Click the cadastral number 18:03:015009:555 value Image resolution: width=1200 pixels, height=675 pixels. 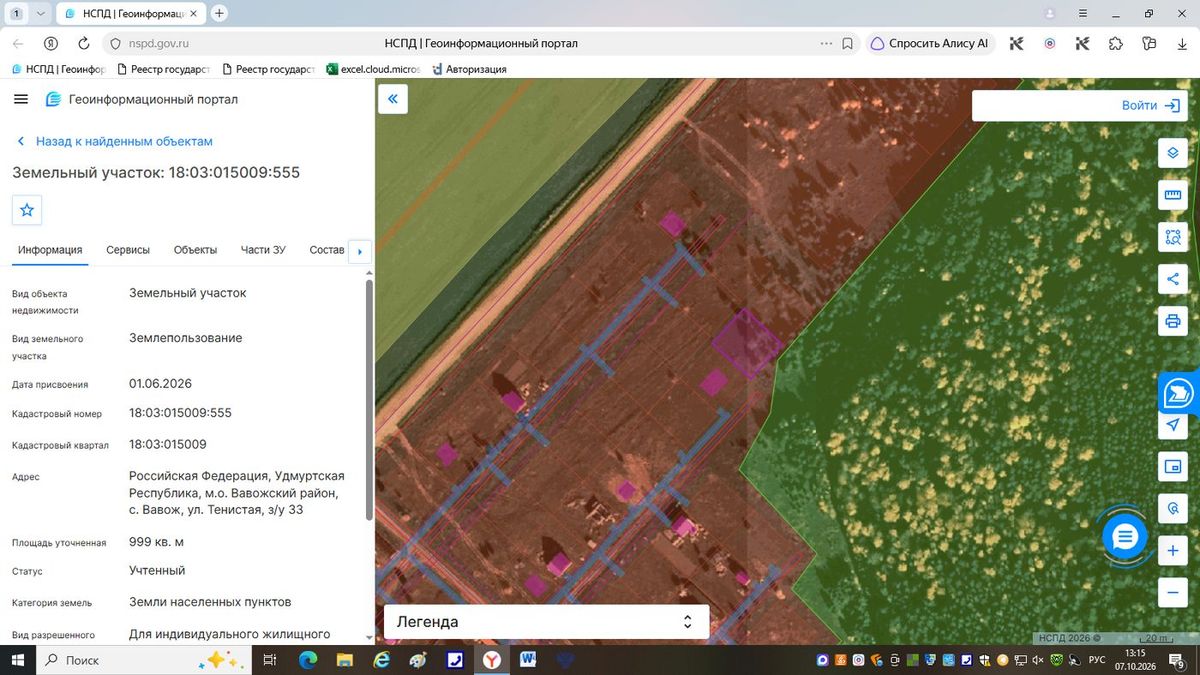tap(180, 413)
